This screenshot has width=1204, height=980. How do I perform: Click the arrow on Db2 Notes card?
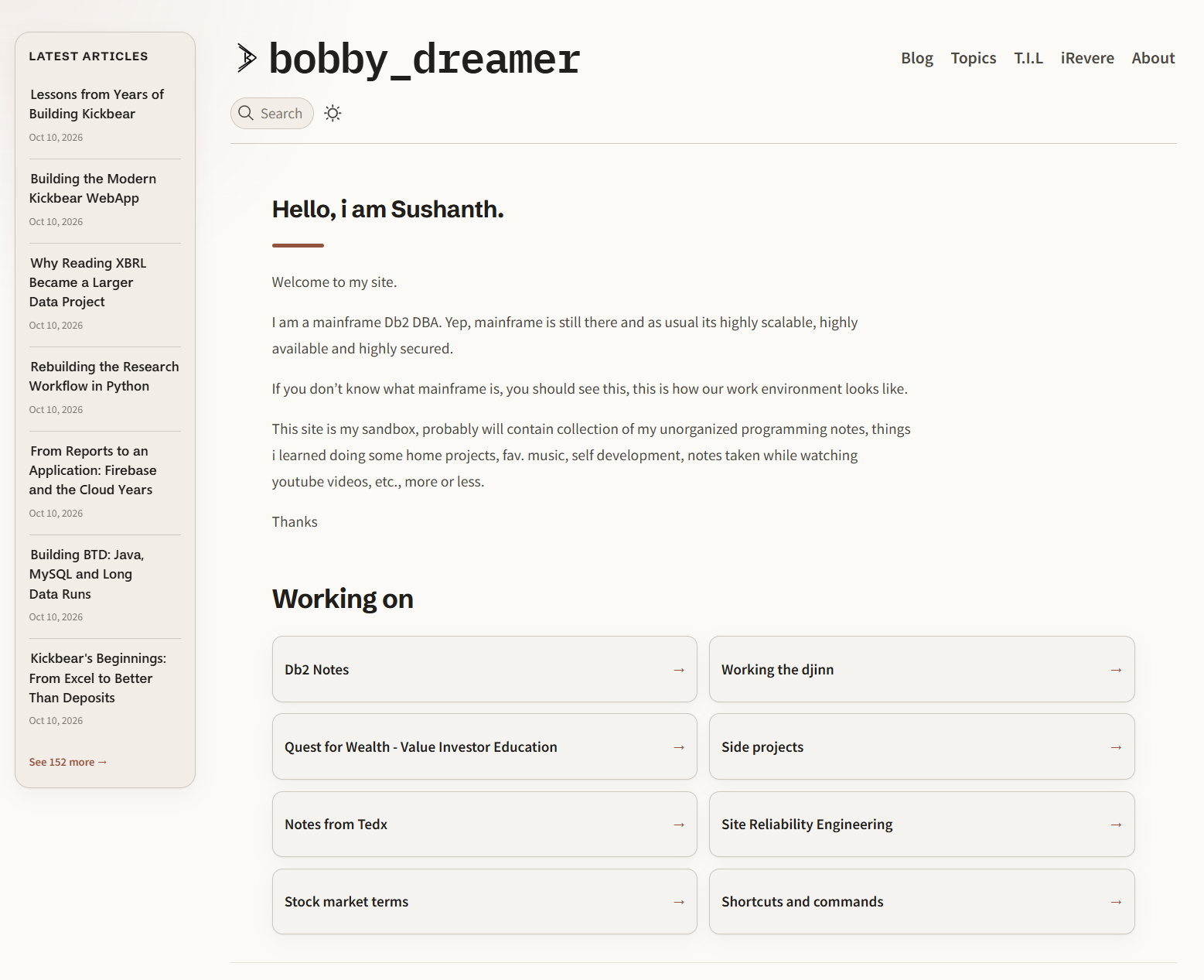679,670
